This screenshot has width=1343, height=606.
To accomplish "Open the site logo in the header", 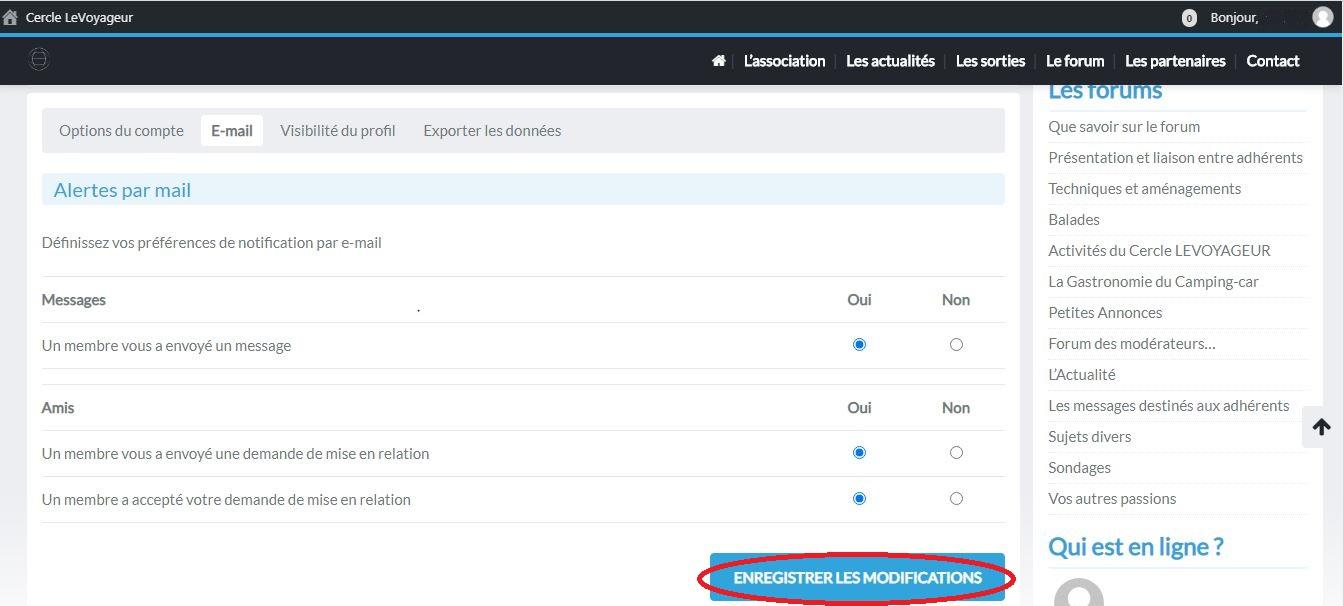I will click(x=39, y=59).
